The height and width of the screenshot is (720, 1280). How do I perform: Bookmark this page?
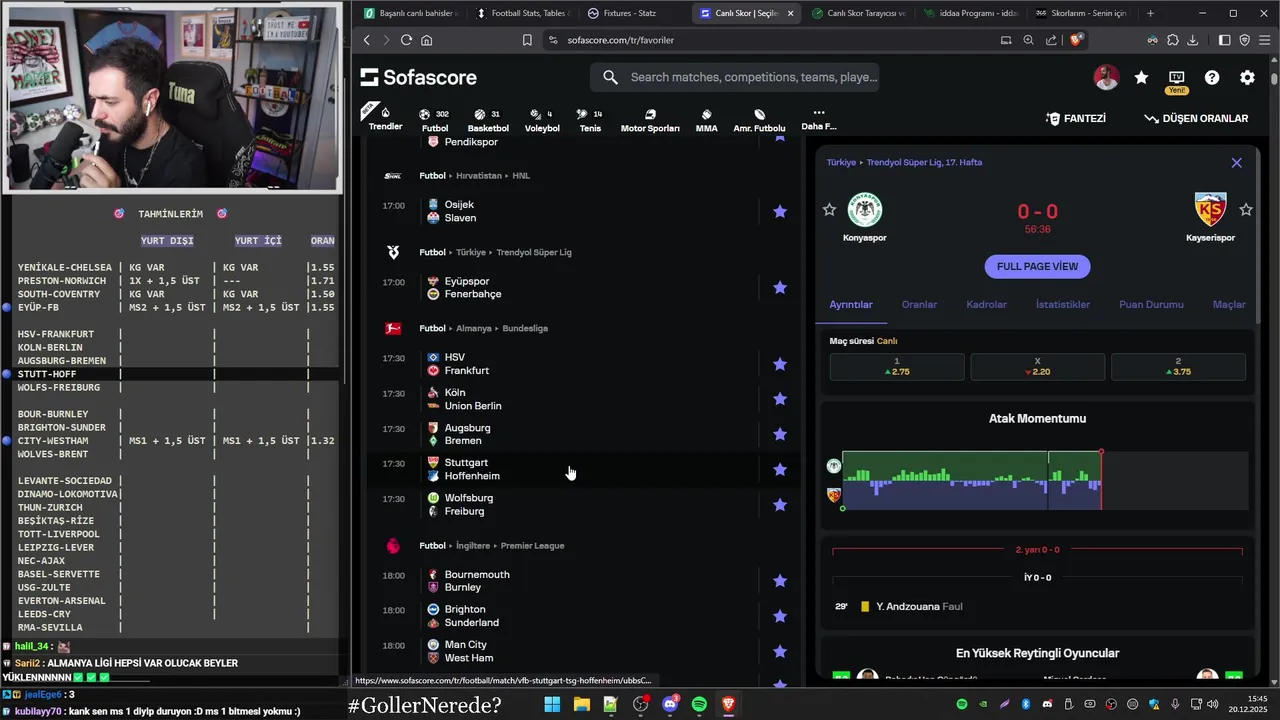click(x=527, y=40)
